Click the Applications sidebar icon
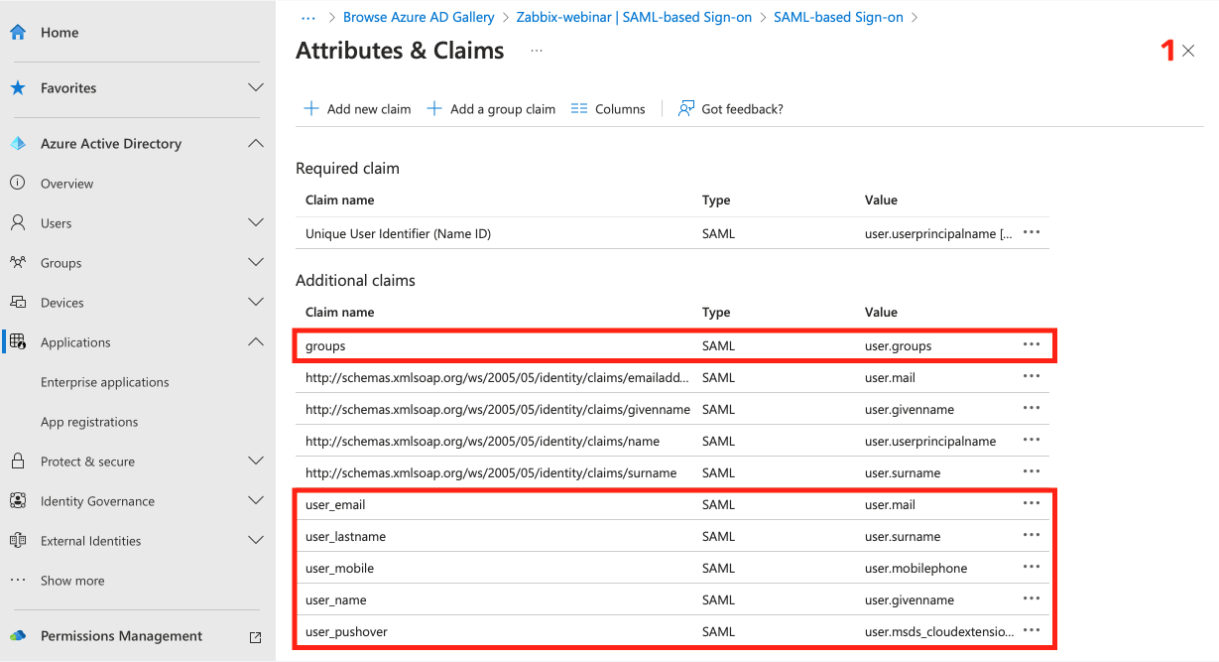 [x=17, y=341]
